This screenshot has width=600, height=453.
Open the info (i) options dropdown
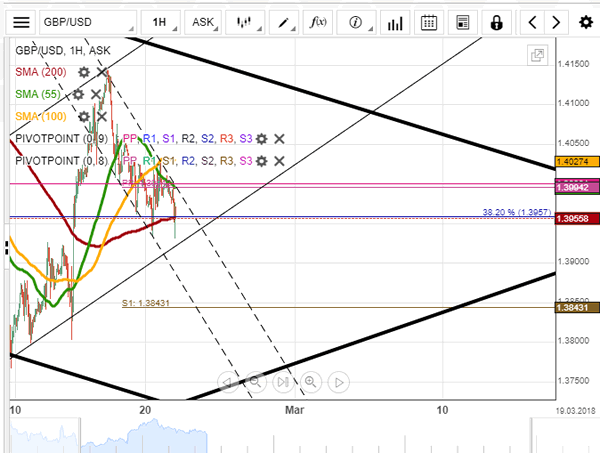(357, 23)
